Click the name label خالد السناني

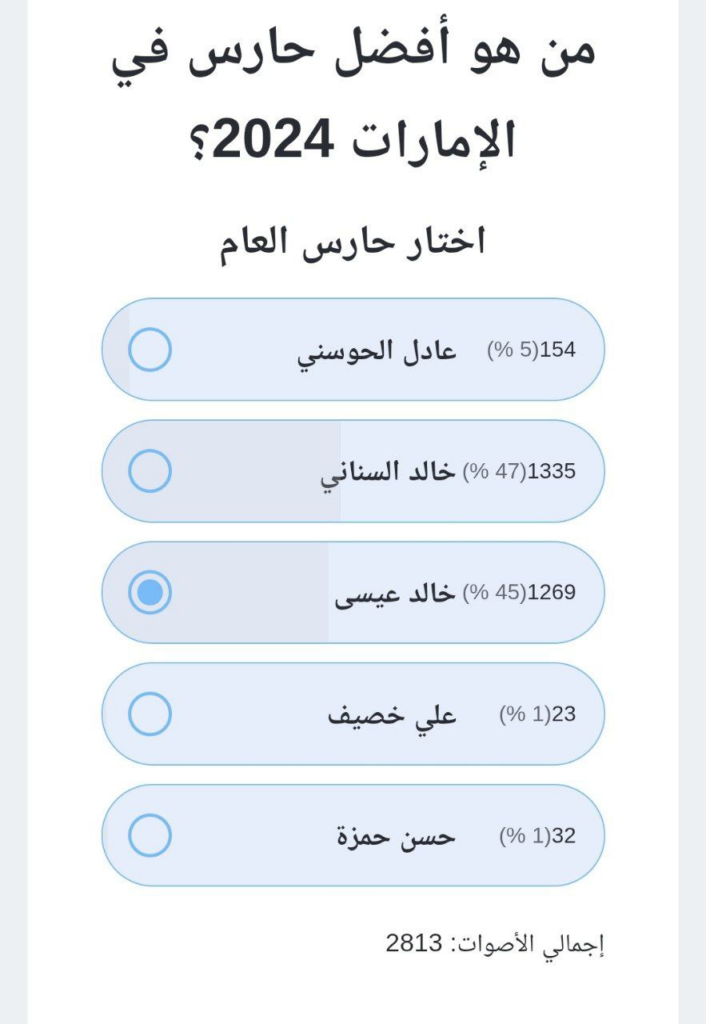[x=387, y=473]
